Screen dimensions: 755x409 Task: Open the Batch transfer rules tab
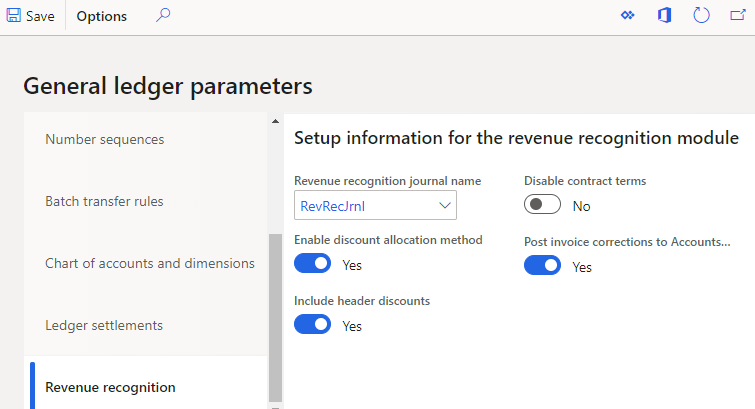pyautogui.click(x=104, y=201)
